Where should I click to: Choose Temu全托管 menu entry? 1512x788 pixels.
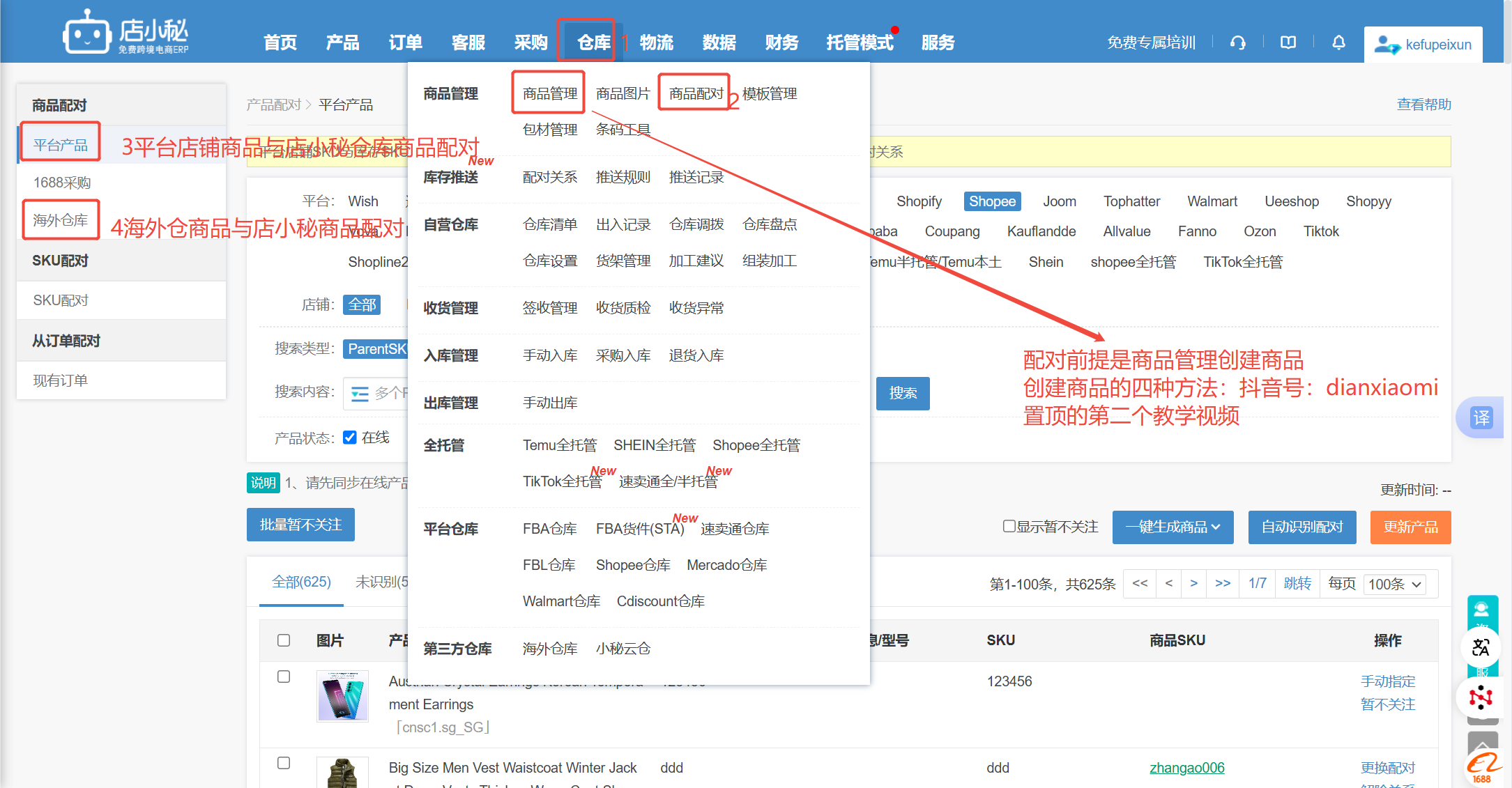click(560, 445)
